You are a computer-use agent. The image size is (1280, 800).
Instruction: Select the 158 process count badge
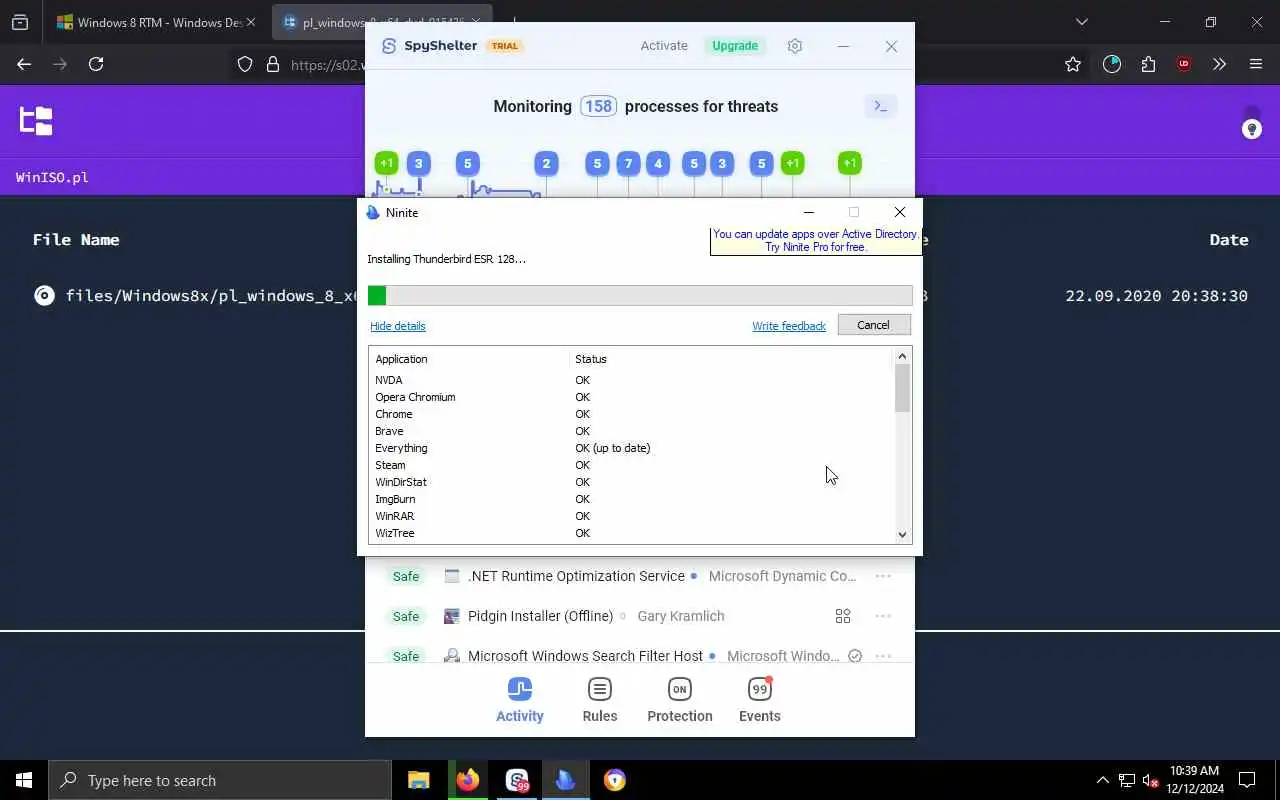click(598, 106)
